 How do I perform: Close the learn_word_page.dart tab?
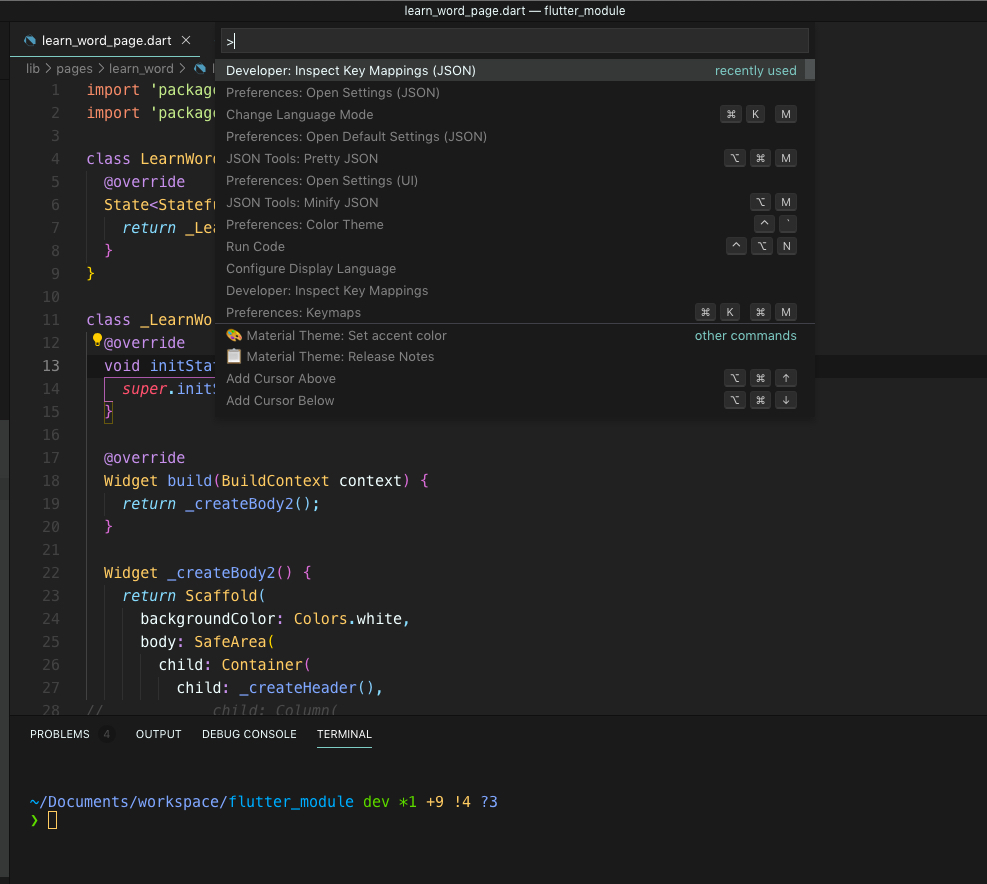[185, 41]
